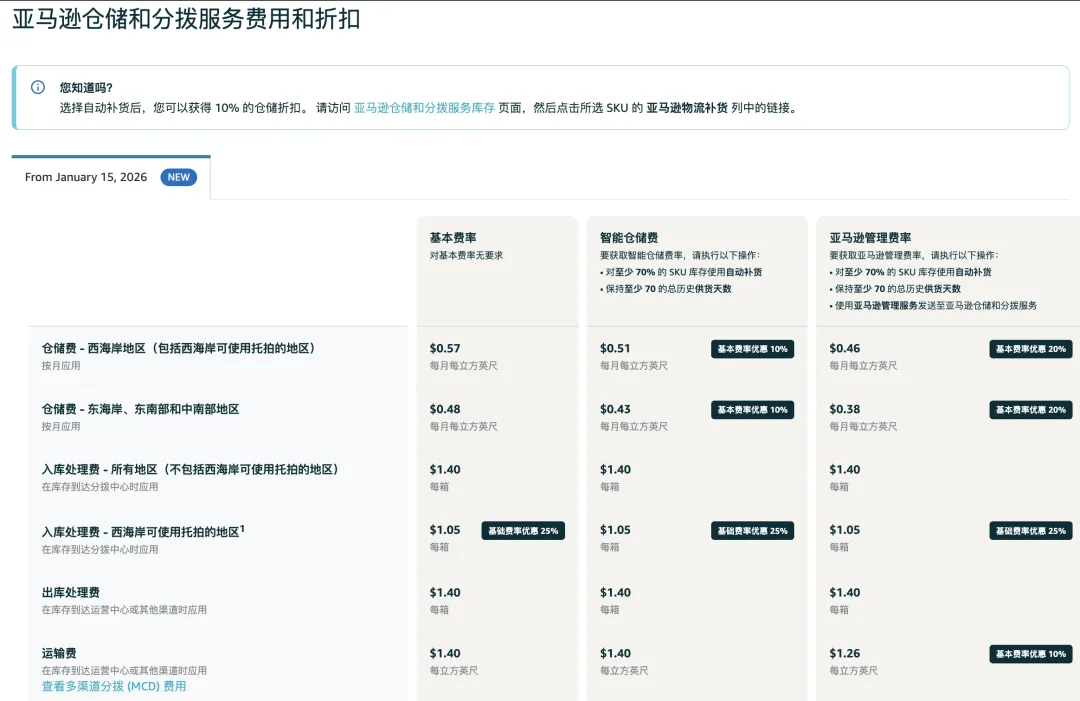Click 10% badge beside $0.43 storage fee
Viewport: 1080px width, 701px height.
pos(752,410)
